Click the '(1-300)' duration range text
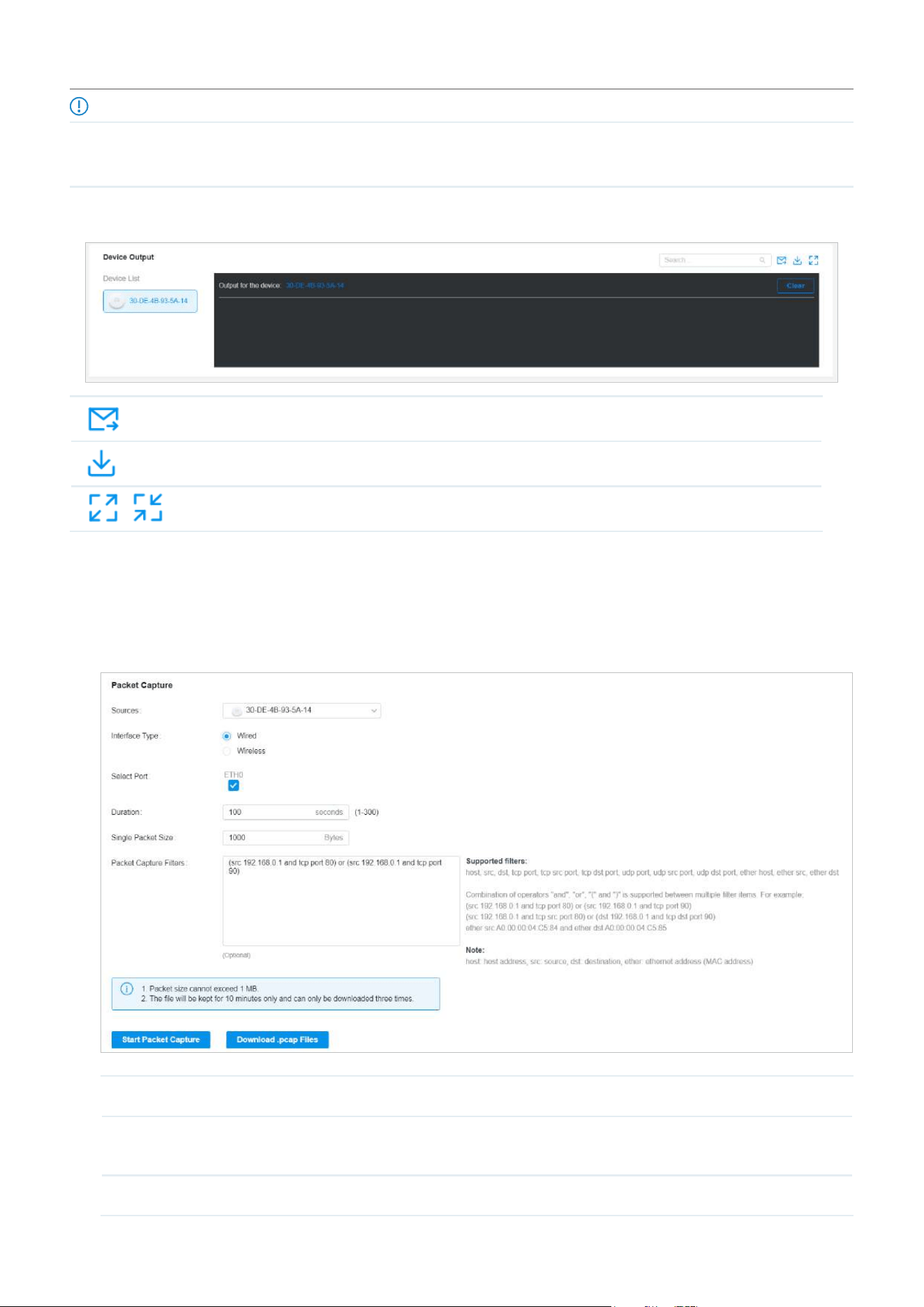 pyautogui.click(x=366, y=812)
